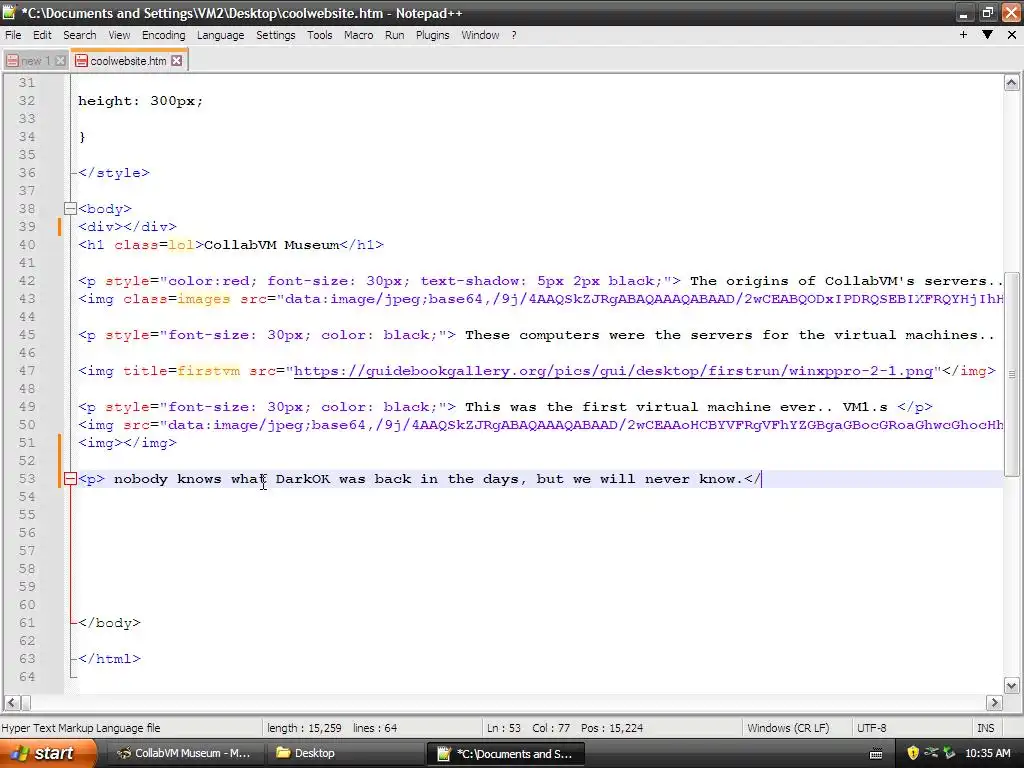Open the Tools menu
Screen dimensions: 1024x768
coord(319,35)
